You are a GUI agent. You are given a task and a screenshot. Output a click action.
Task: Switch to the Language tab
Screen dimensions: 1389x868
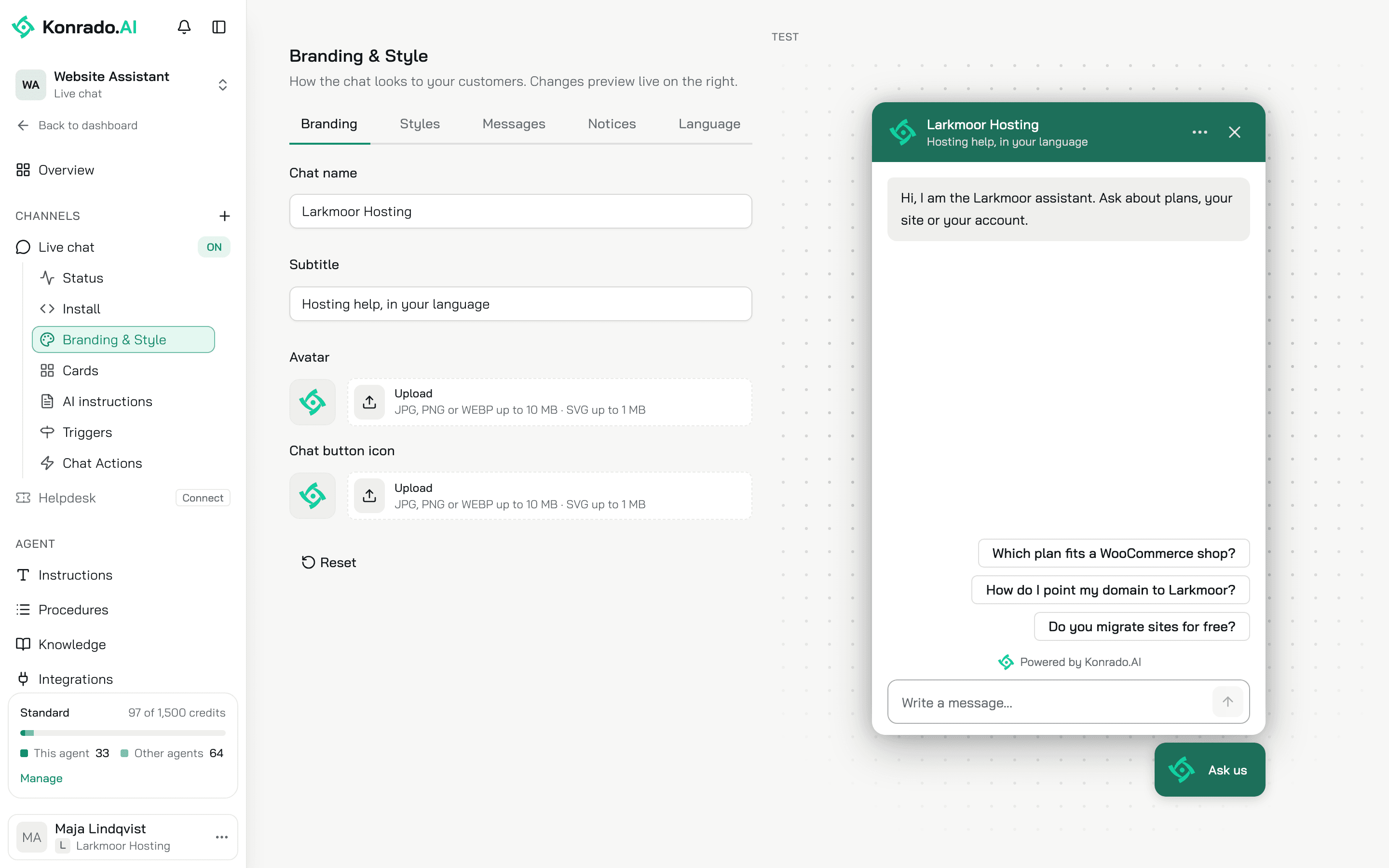(709, 124)
